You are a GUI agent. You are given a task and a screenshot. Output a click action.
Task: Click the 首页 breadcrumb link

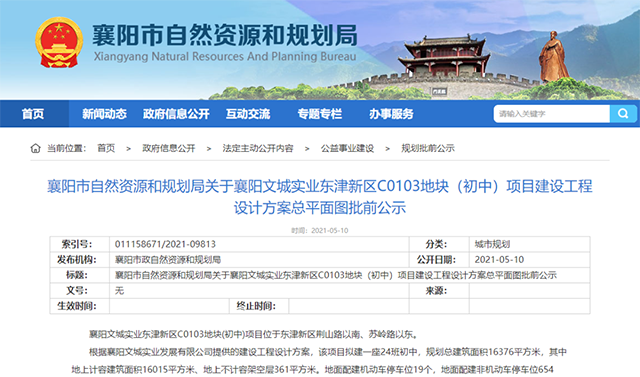(x=106, y=148)
